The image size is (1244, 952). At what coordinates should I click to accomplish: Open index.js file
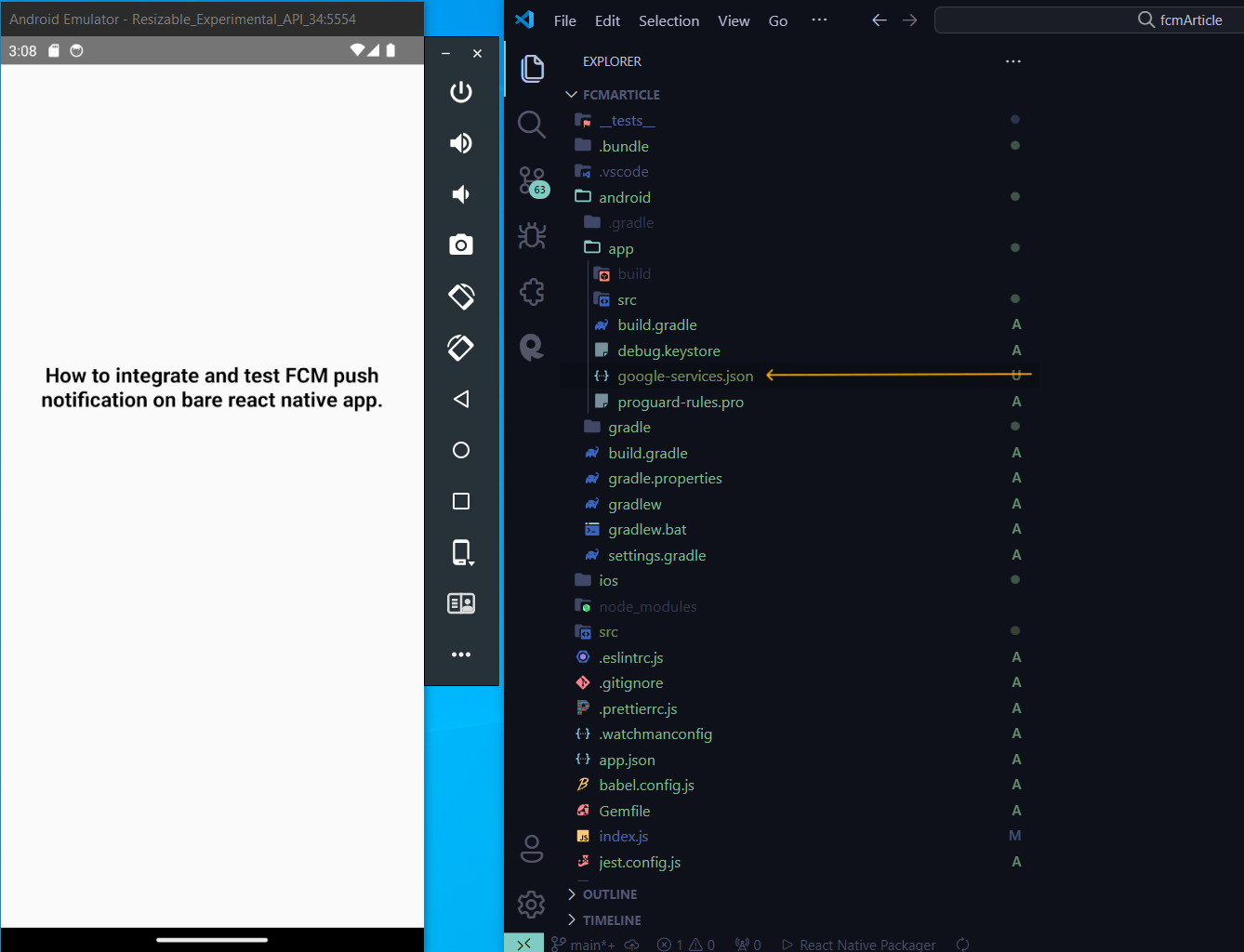(x=800, y=837)
